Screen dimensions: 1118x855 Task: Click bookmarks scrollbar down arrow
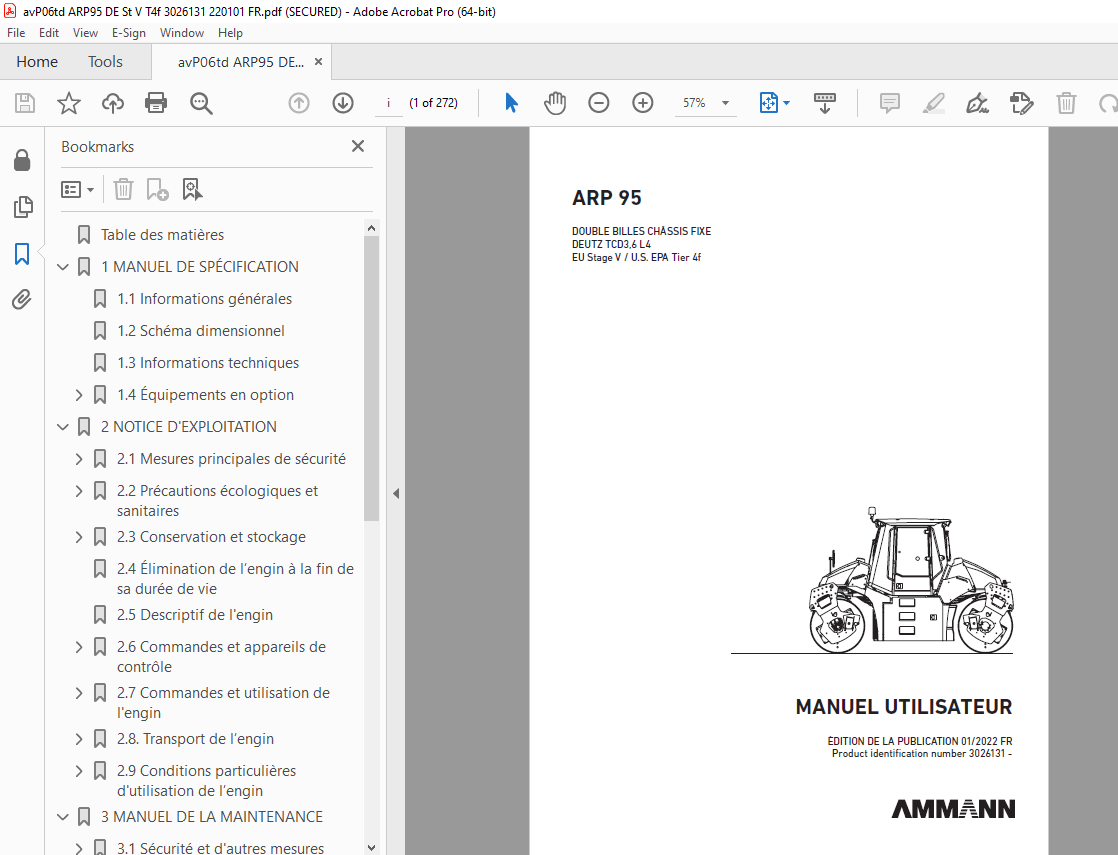[371, 847]
